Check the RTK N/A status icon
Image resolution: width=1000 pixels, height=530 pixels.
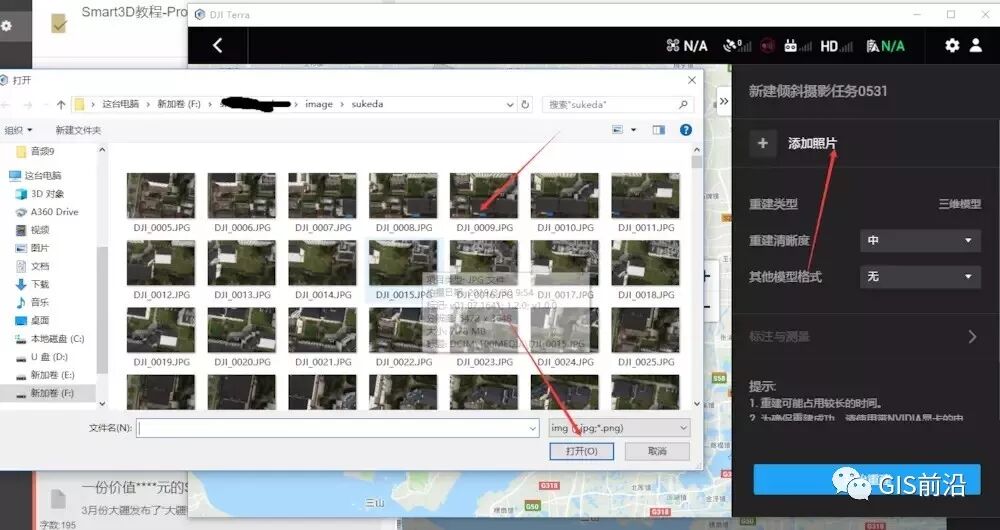[885, 46]
